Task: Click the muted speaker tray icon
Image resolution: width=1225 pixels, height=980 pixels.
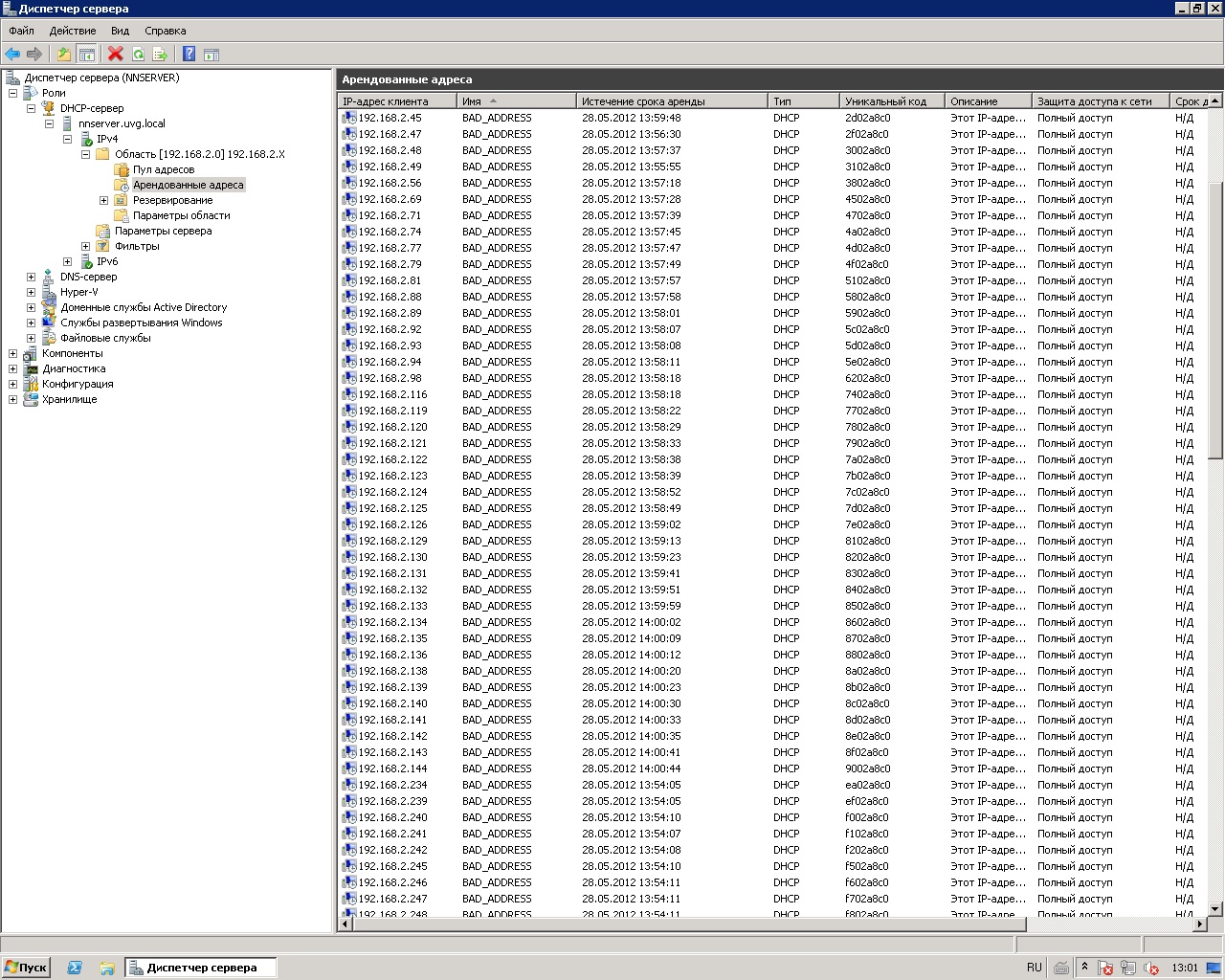Action: point(1151,968)
